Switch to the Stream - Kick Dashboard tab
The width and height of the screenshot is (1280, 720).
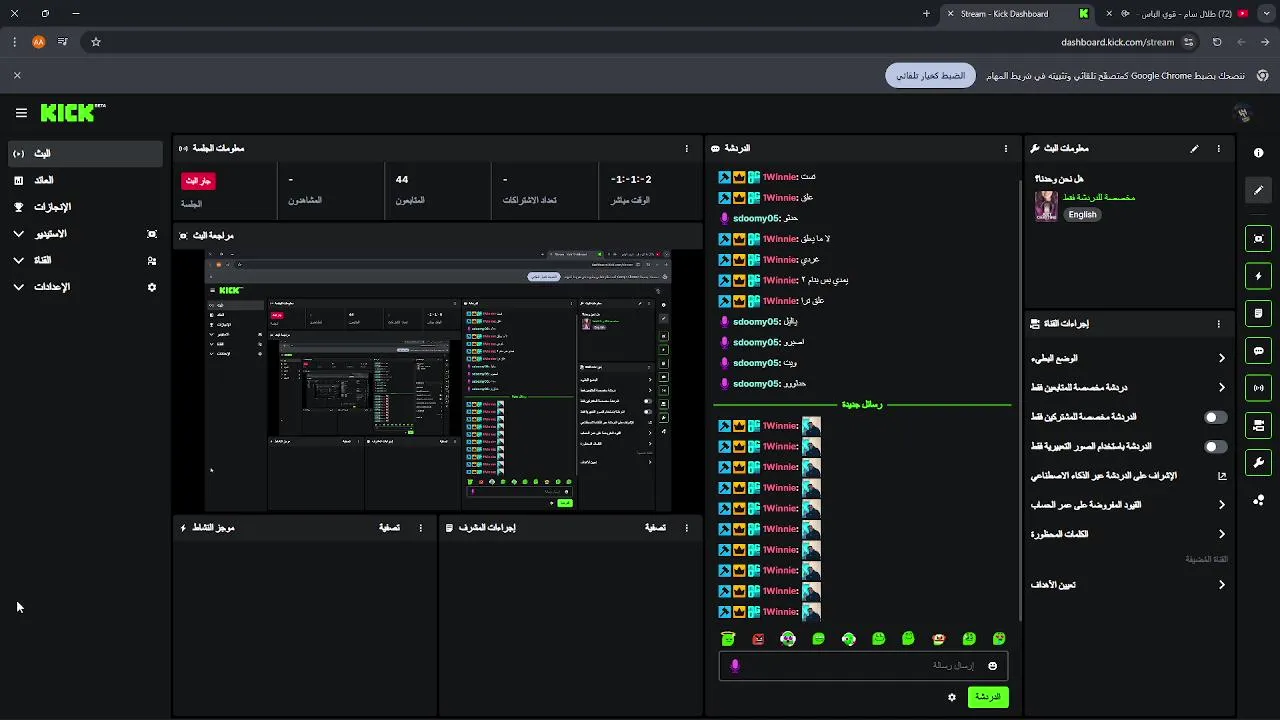(1018, 14)
